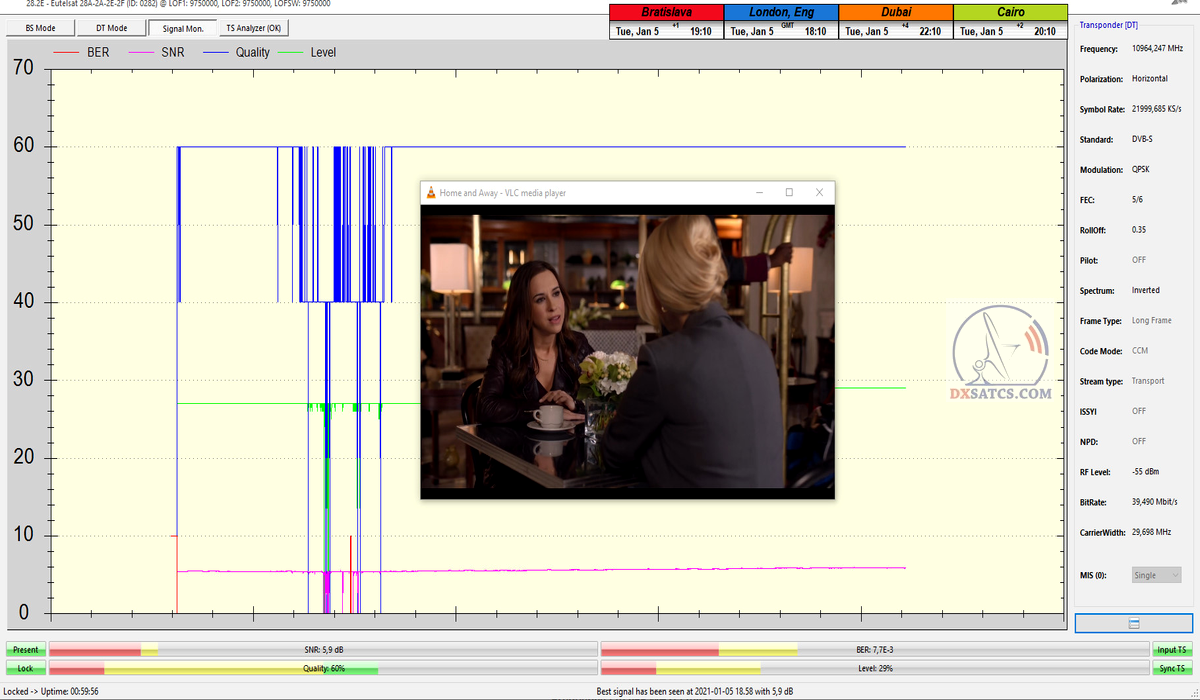1200x700 pixels.
Task: Click the DXSATCS.COM satellite dish logo
Action: point(1000,352)
